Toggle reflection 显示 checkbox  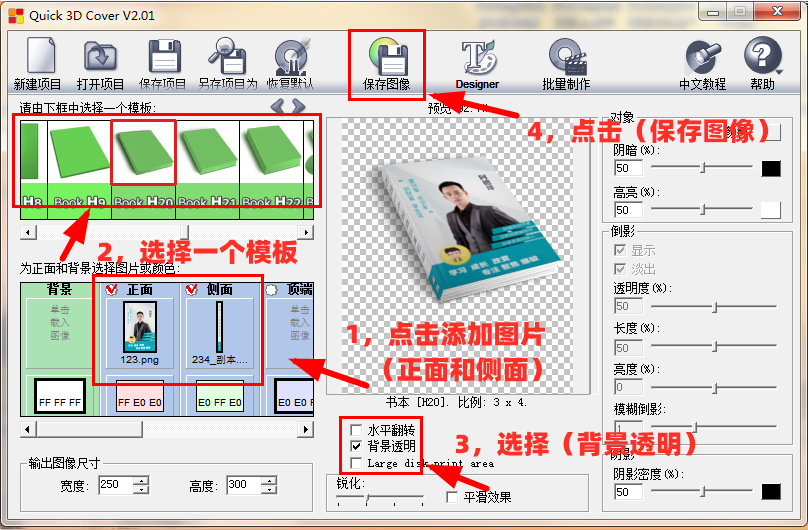[x=620, y=250]
